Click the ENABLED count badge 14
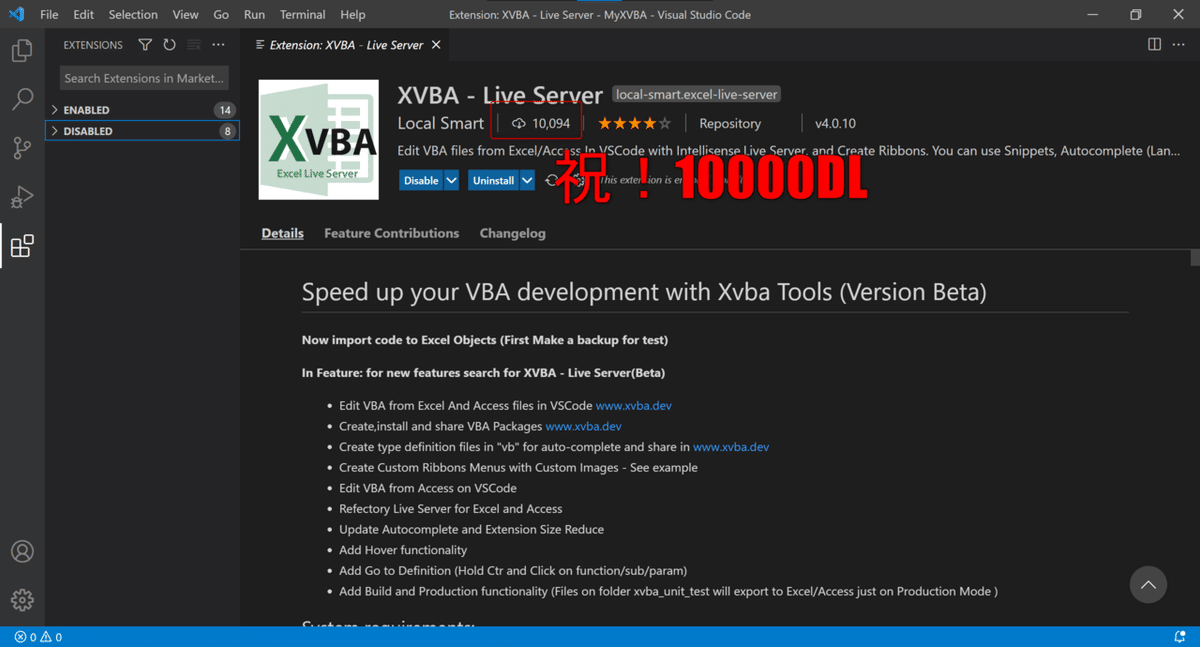1200x647 pixels. click(224, 110)
